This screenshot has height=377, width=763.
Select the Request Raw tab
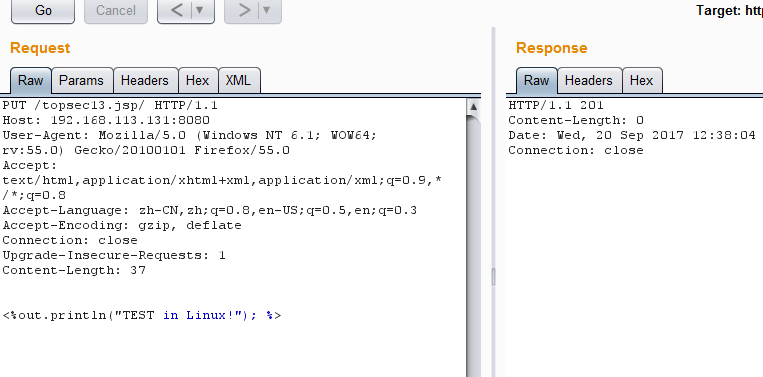coord(30,80)
